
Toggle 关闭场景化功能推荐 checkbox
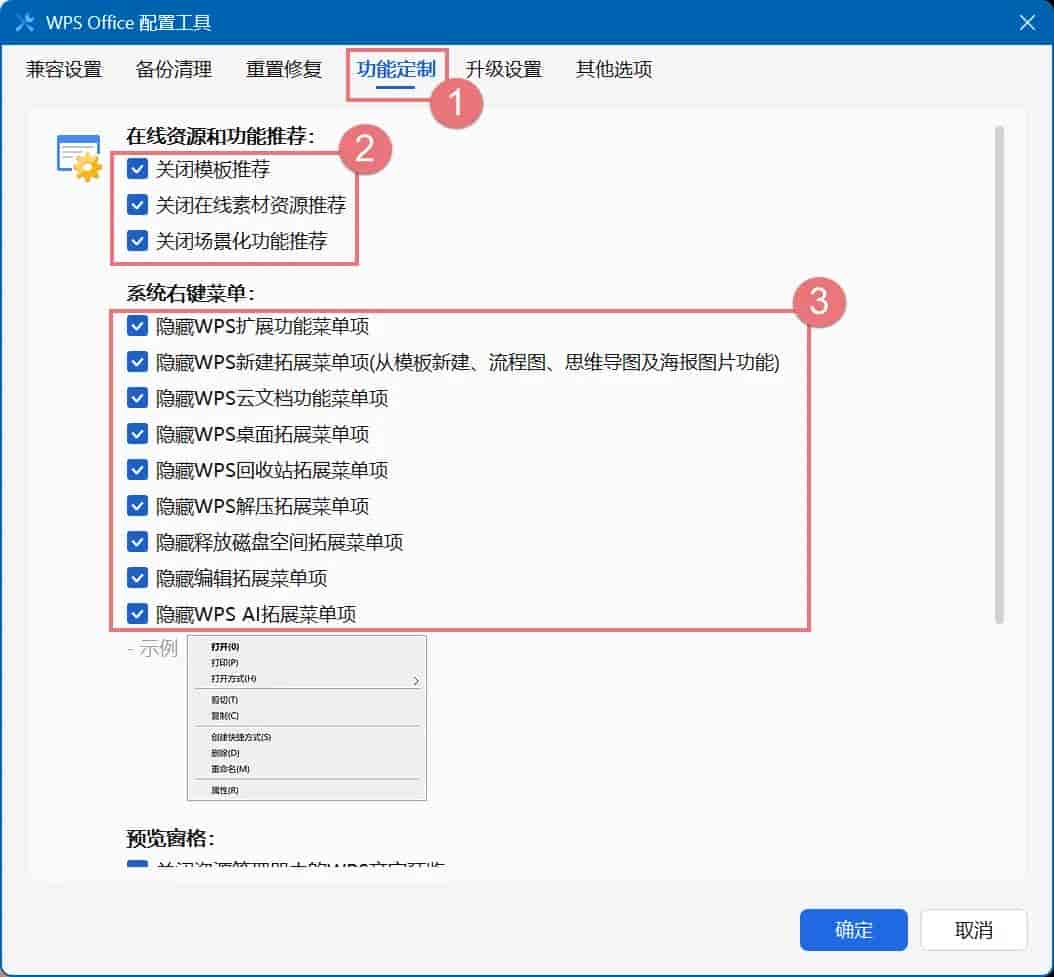click(137, 240)
